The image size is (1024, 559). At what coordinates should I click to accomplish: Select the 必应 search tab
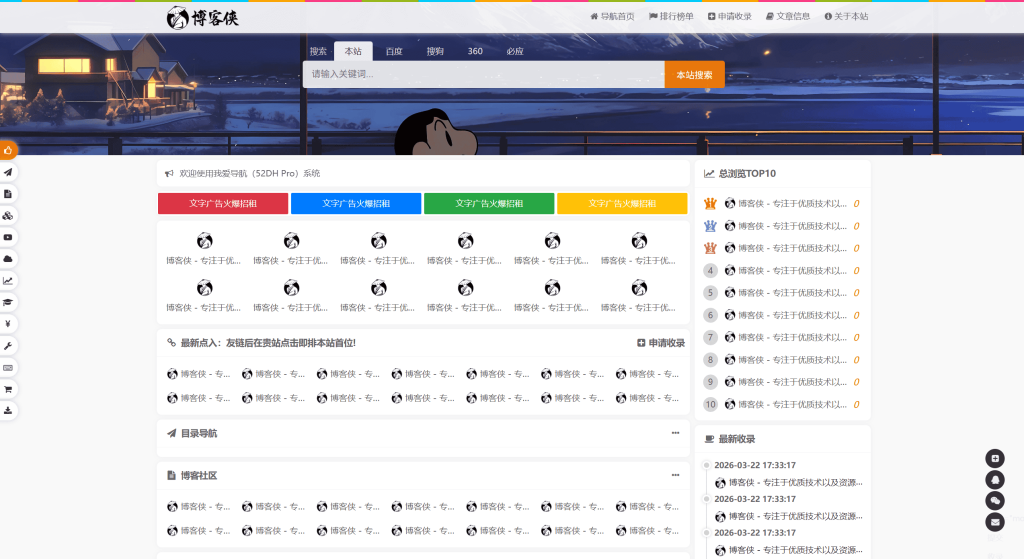515,51
